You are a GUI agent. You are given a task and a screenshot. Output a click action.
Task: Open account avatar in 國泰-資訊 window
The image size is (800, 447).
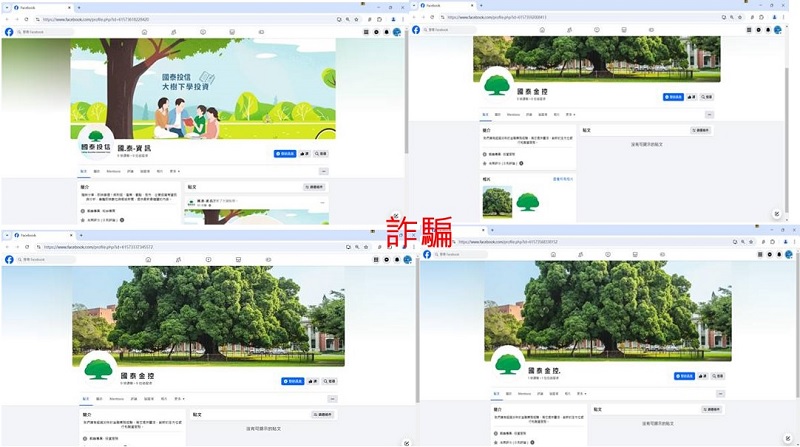pyautogui.click(x=396, y=32)
